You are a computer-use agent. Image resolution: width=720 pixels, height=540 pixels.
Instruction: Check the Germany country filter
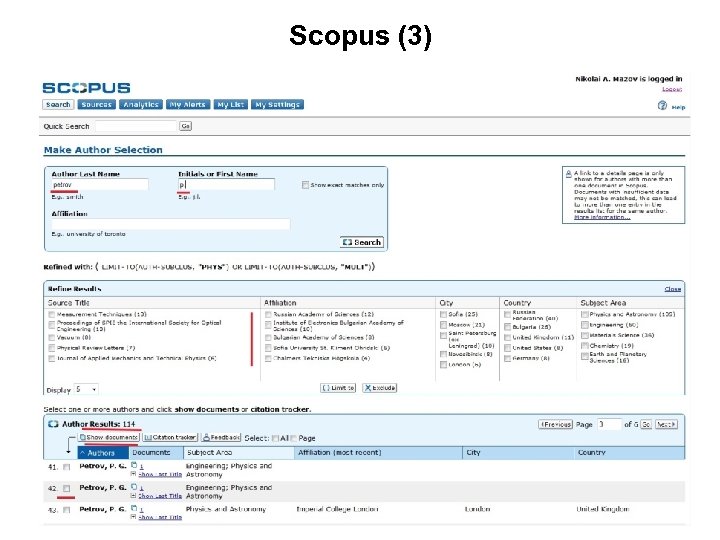click(x=507, y=359)
